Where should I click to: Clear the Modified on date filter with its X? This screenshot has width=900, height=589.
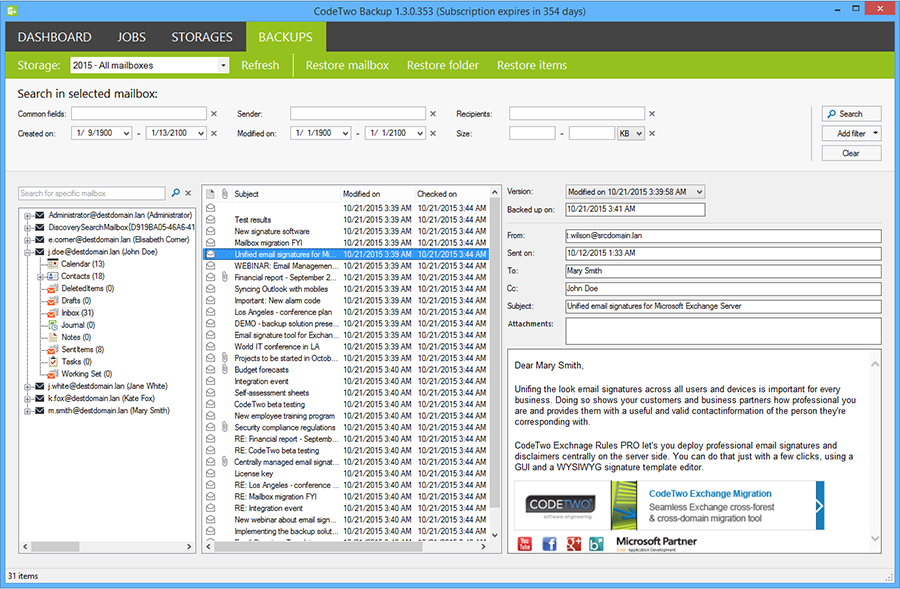(433, 133)
